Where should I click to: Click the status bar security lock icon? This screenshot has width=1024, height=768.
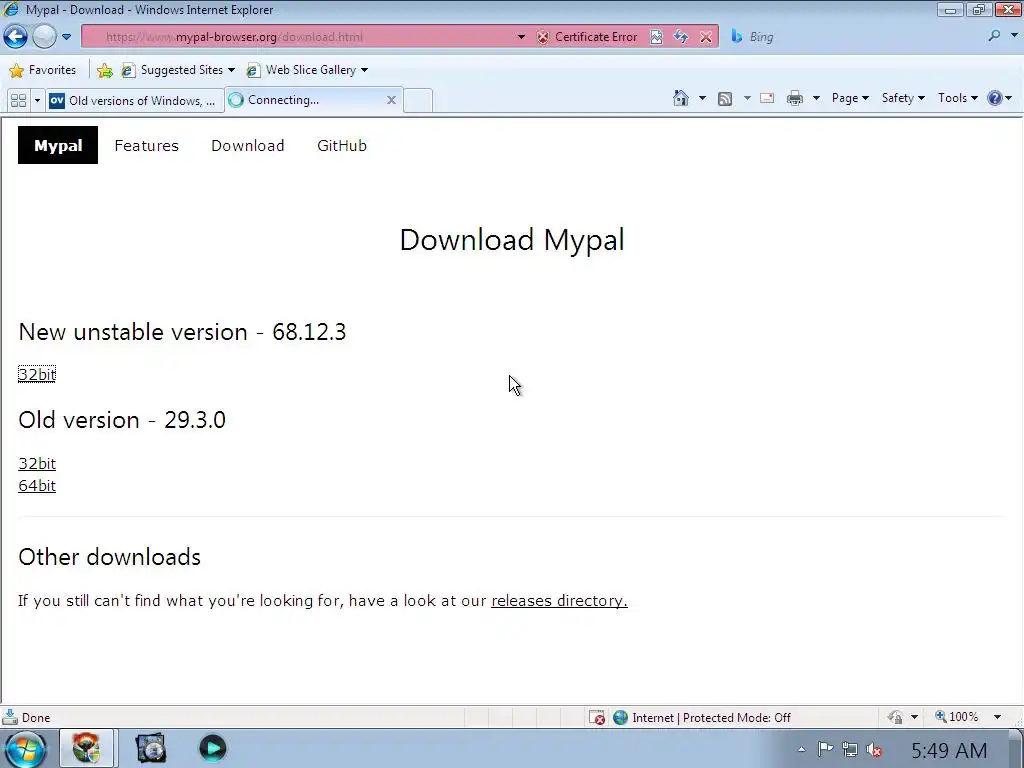click(x=895, y=717)
